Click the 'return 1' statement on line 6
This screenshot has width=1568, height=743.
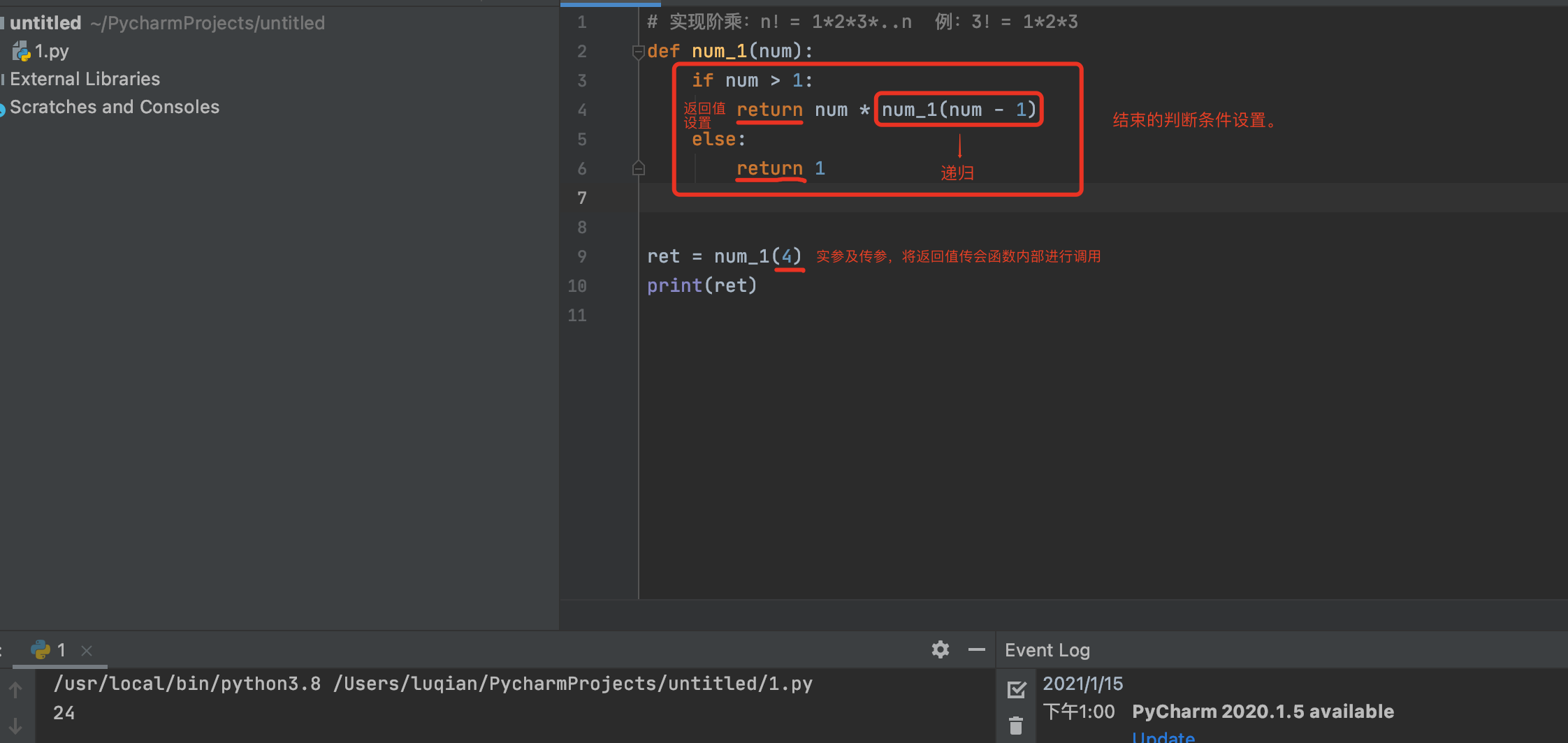(781, 168)
